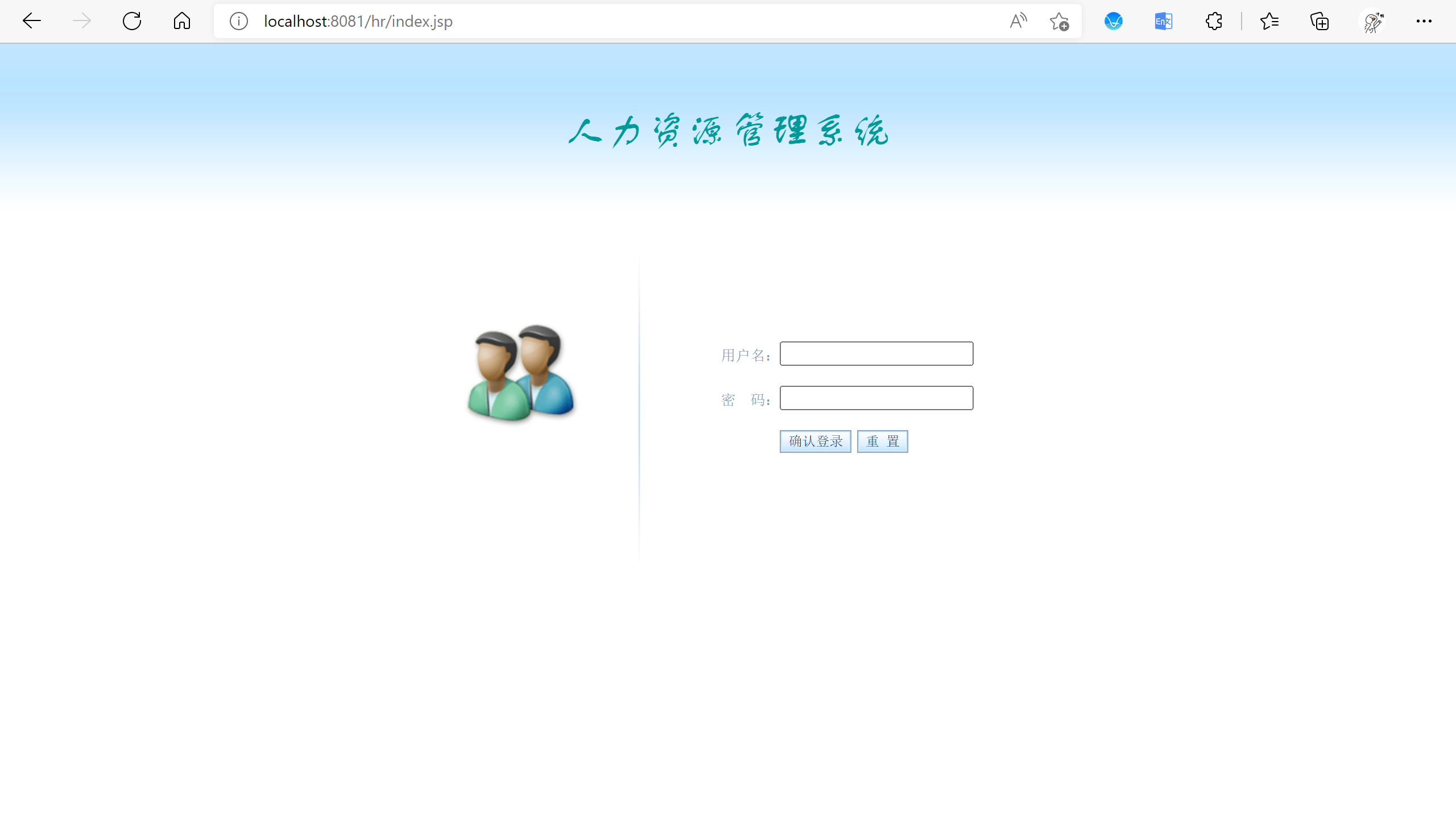Go to the browser home page
This screenshot has height=817, width=1456.
[x=182, y=21]
